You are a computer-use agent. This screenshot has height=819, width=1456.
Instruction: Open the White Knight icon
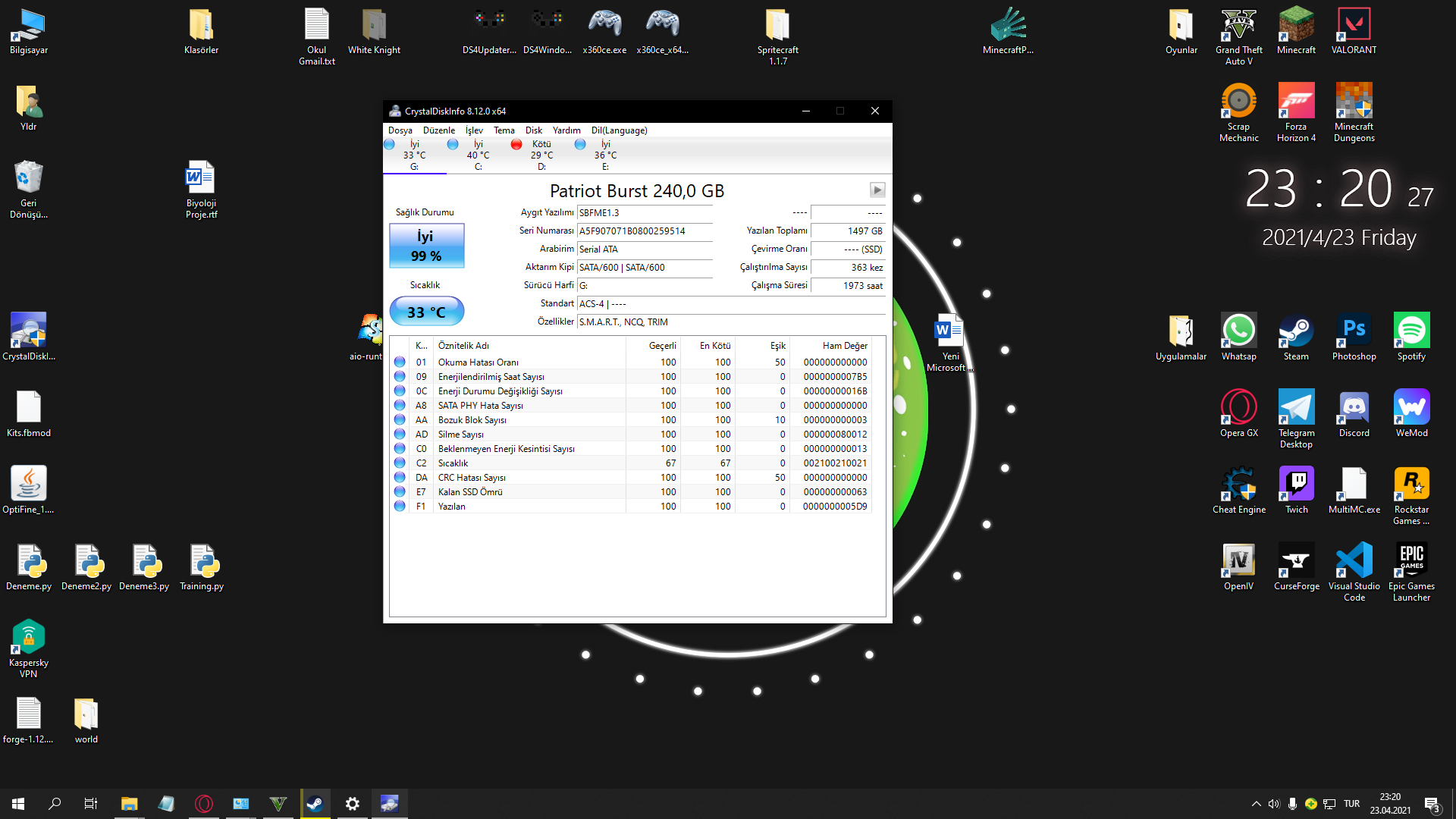point(374,32)
